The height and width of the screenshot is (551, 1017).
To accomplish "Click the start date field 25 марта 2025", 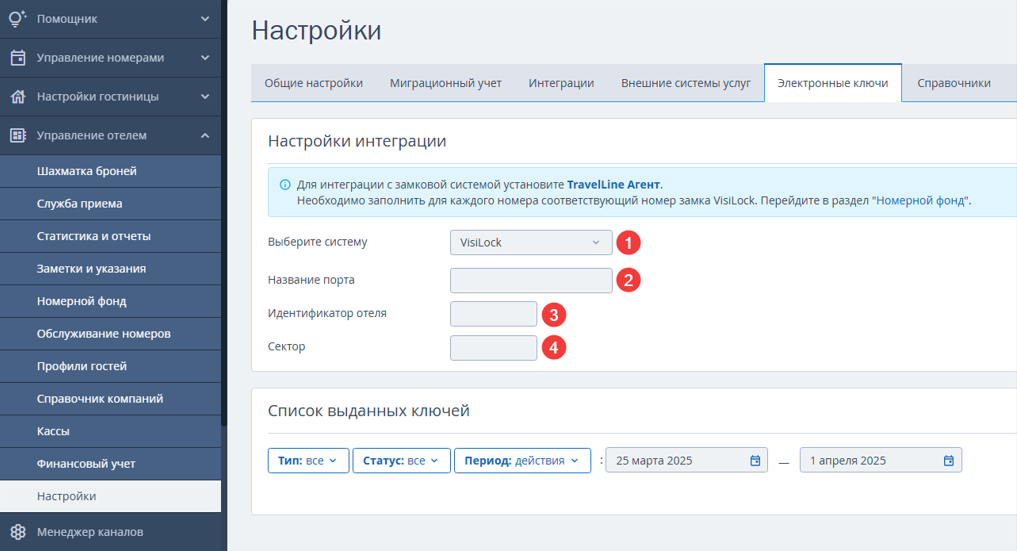I will (x=686, y=460).
